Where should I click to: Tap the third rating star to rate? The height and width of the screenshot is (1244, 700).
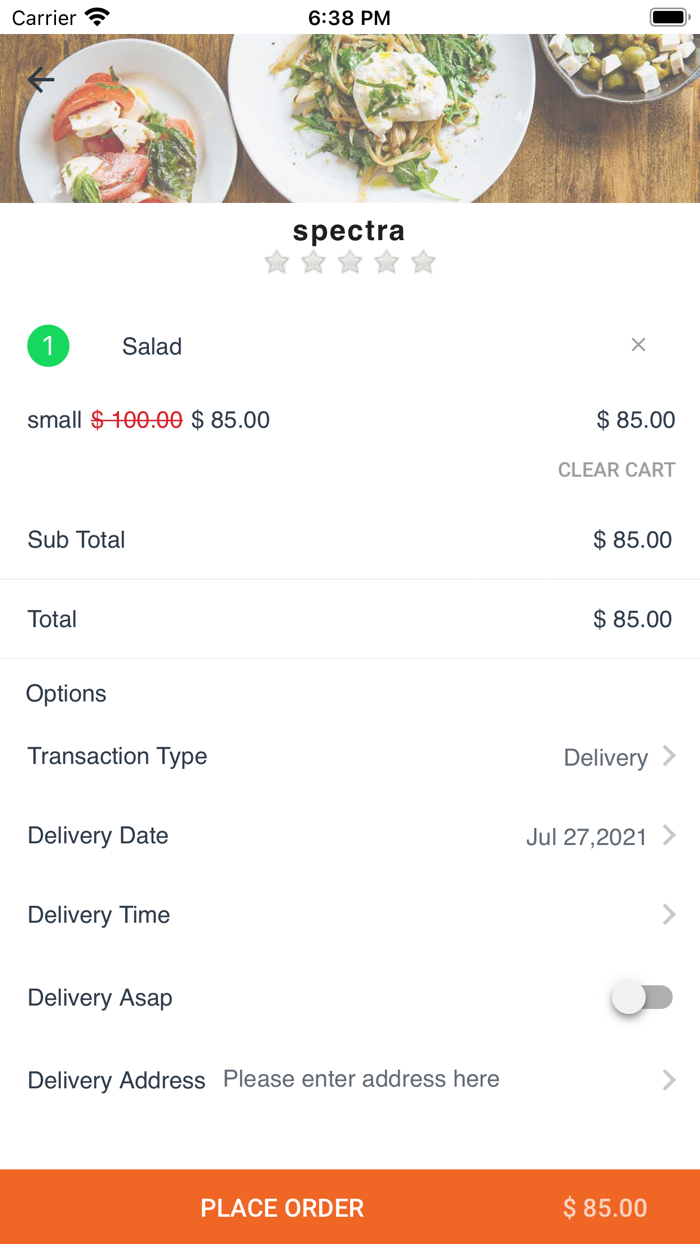click(x=350, y=262)
